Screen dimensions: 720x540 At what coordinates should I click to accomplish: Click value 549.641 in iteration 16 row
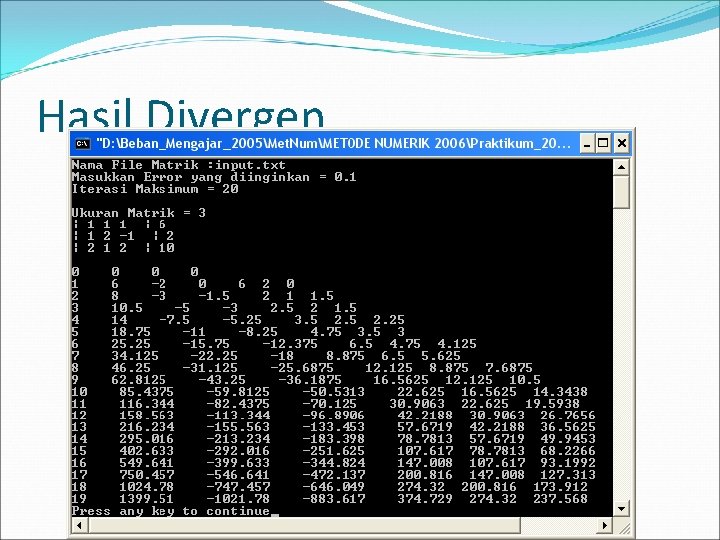[146, 463]
